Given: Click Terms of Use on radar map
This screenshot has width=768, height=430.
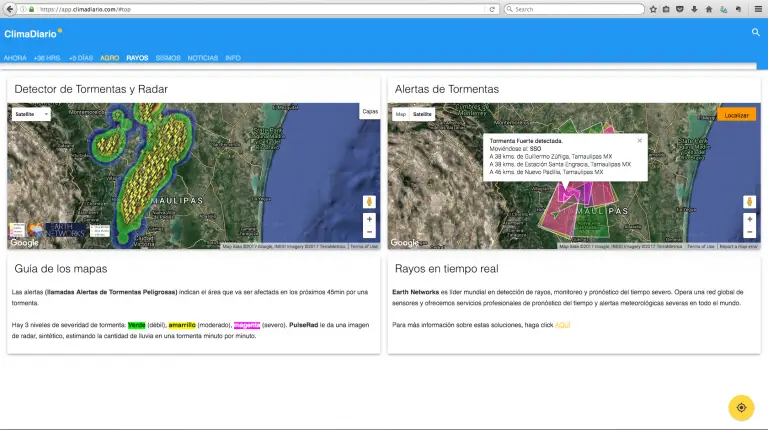Looking at the screenshot, I should click(364, 246).
